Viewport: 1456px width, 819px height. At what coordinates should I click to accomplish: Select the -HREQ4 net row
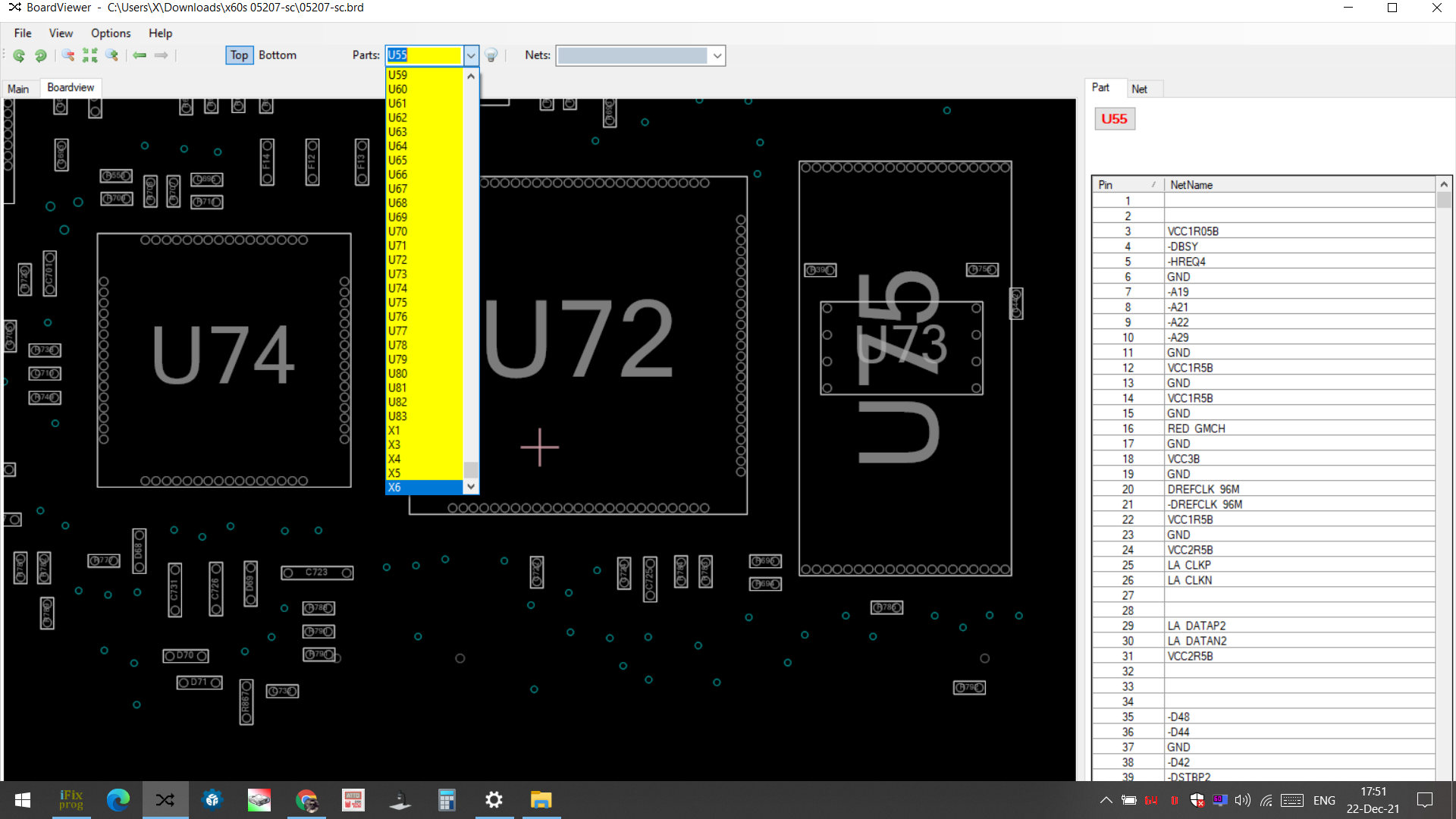pos(1263,262)
